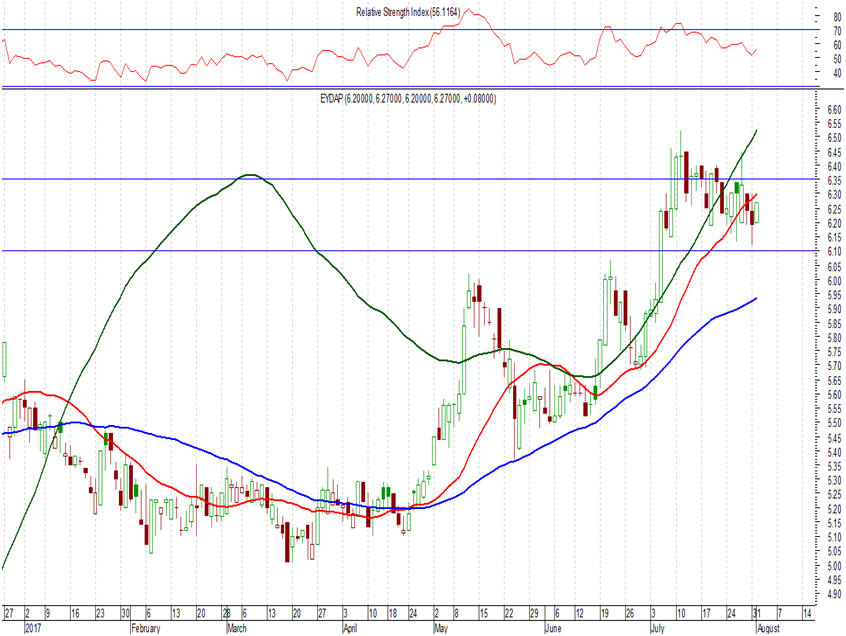Click the 6.25 price axis label
The image size is (846, 636).
[835, 209]
